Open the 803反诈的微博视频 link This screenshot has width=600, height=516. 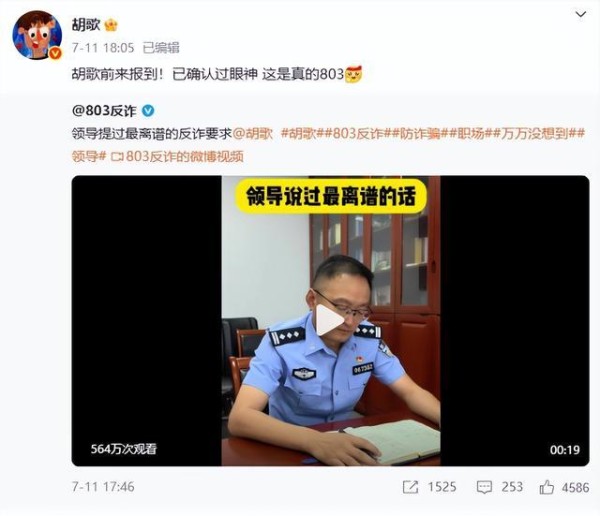[x=177, y=157]
